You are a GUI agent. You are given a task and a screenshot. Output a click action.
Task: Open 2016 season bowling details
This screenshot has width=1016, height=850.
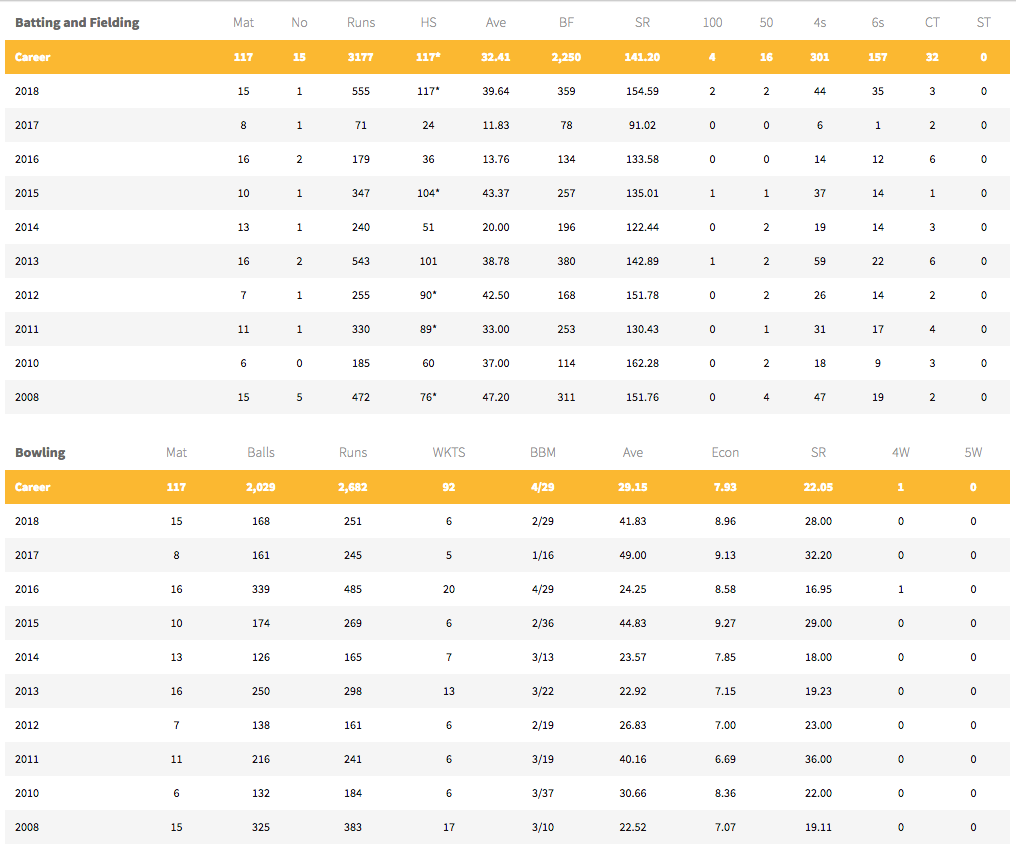(x=27, y=589)
